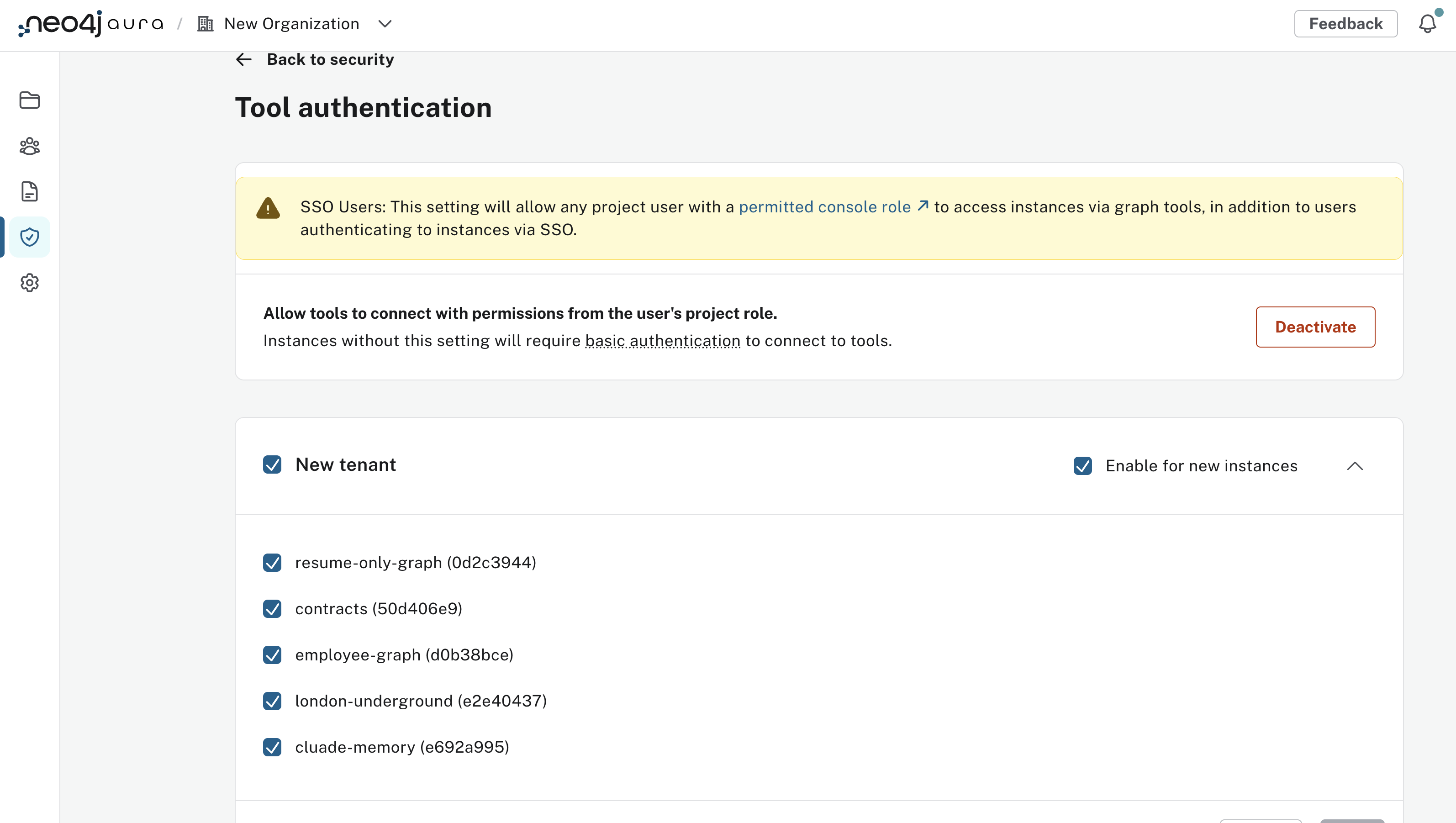Open the settings gear in the sidebar
The height and width of the screenshot is (823, 1456).
(x=29, y=283)
